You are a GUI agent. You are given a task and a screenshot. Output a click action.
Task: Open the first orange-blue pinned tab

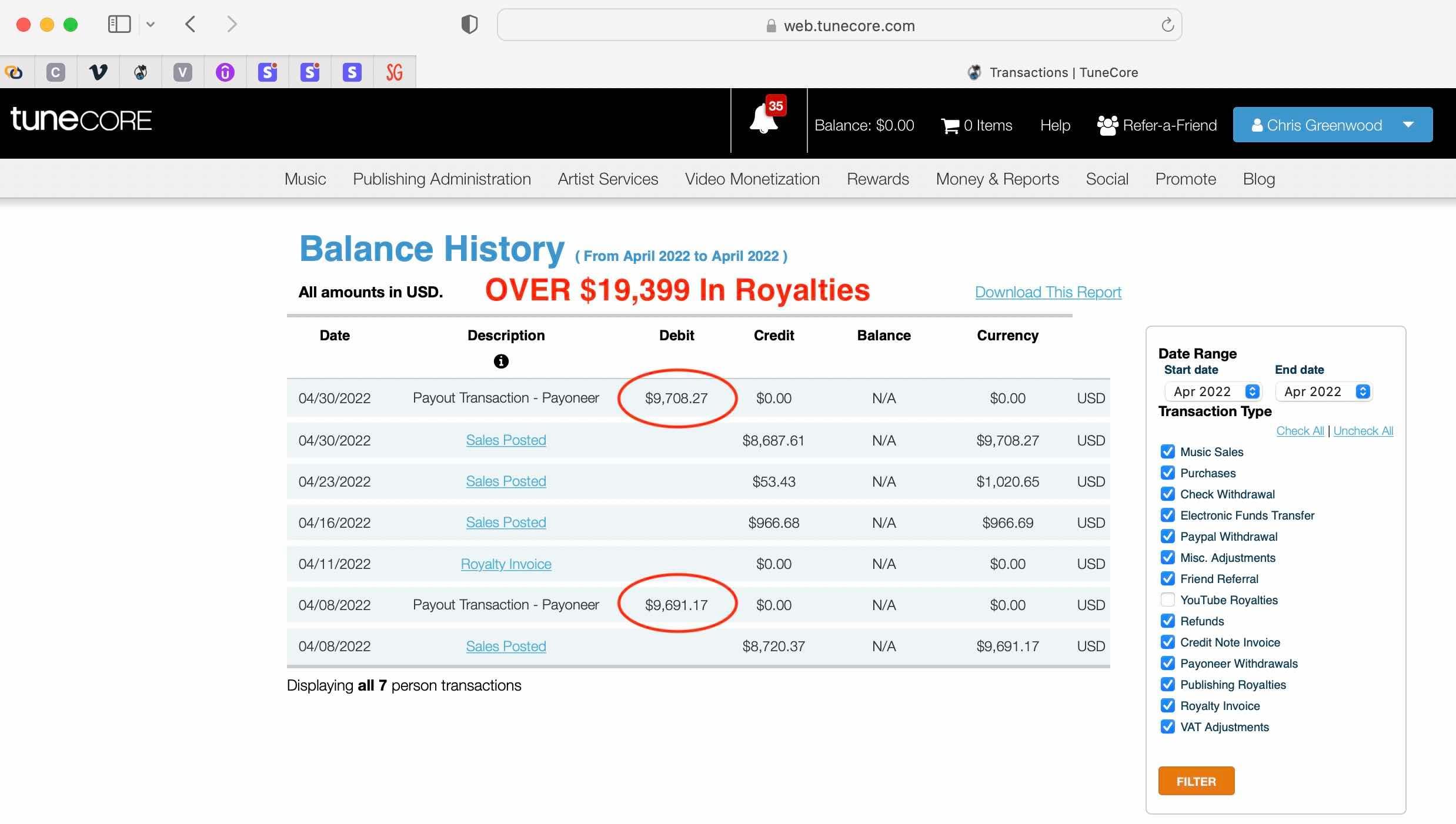14,72
